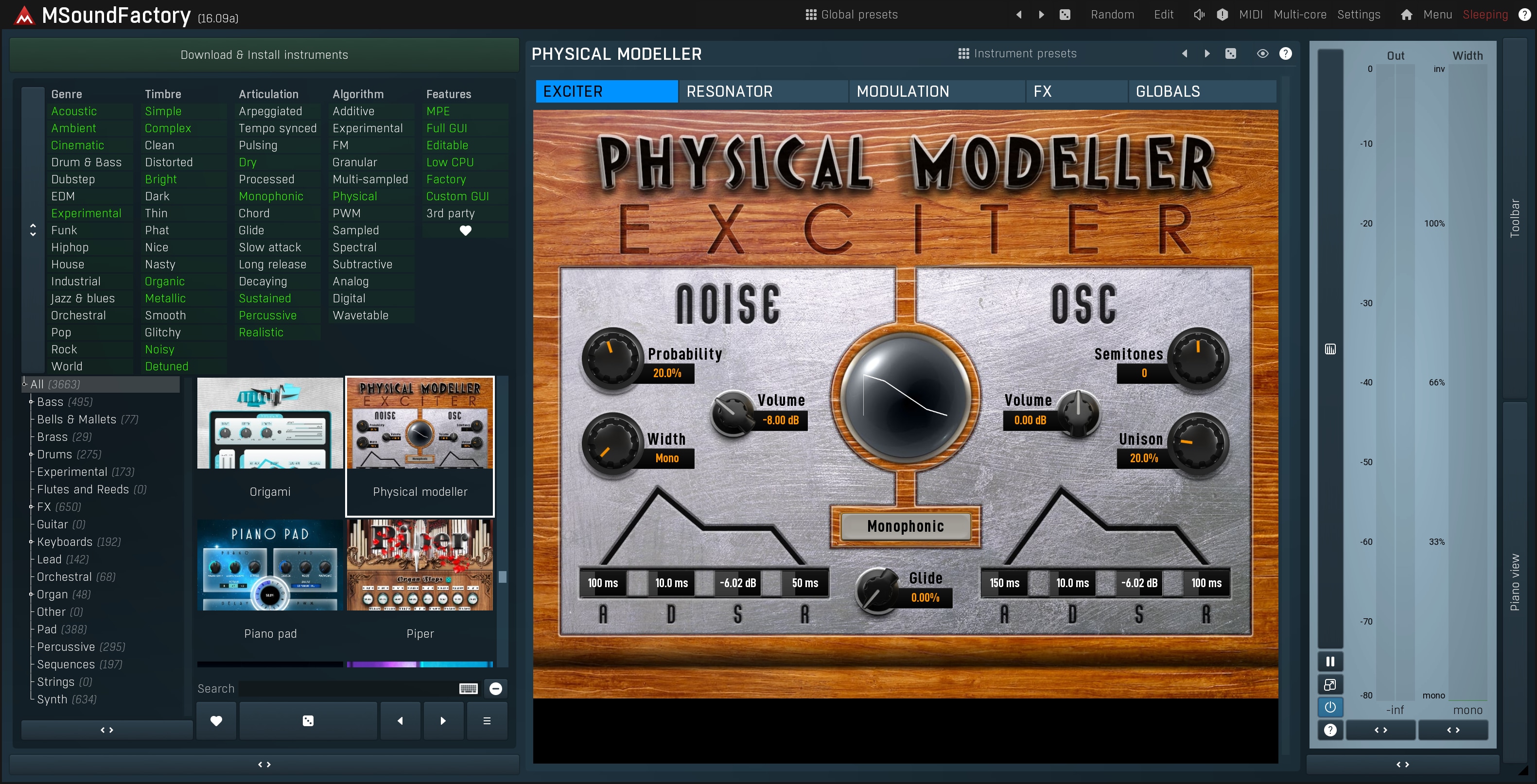The image size is (1537, 784).
Task: Click the Random button in top bar
Action: tap(1112, 14)
